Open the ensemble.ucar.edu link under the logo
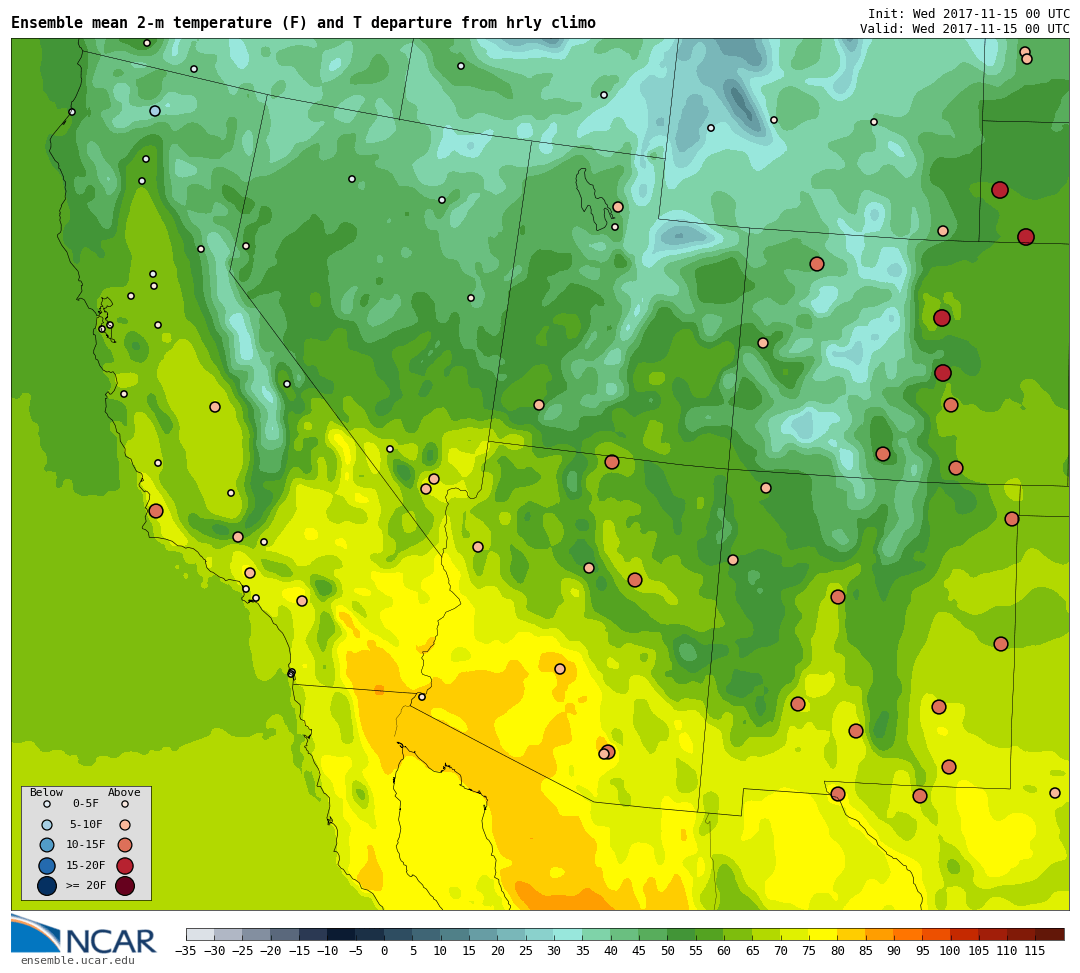Viewport: 1080px width, 973px height. [77, 960]
